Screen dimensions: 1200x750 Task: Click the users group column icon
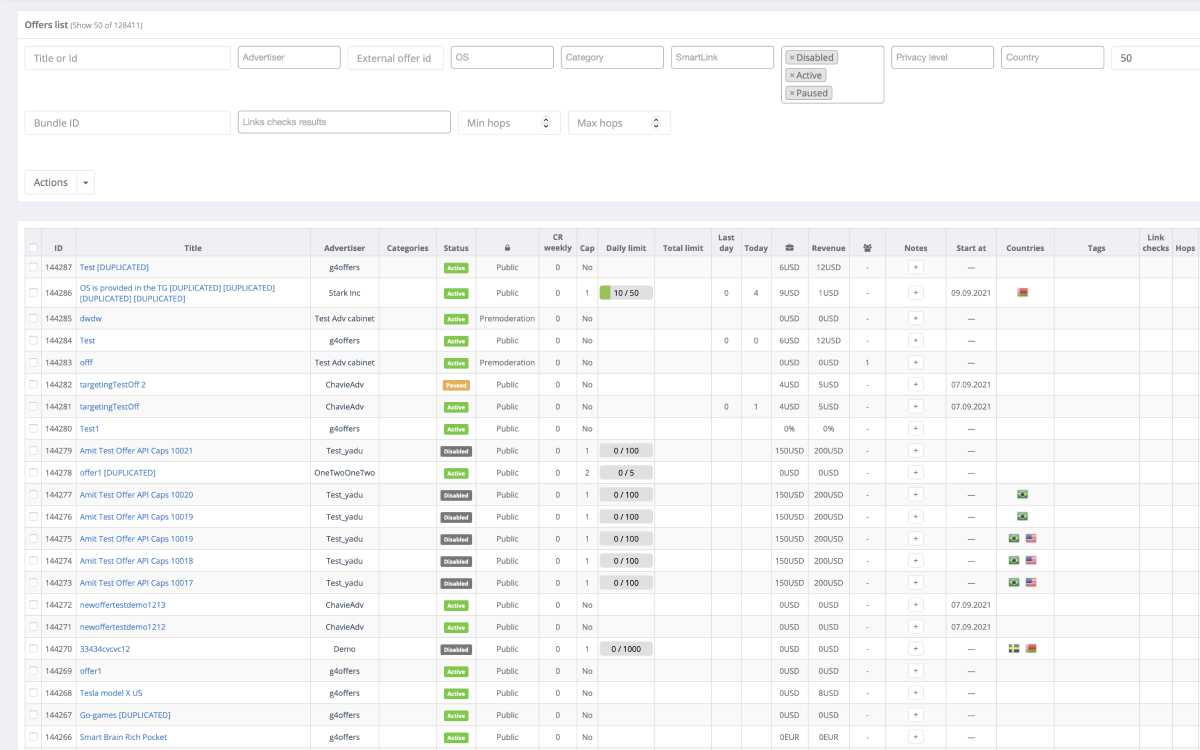tap(867, 248)
